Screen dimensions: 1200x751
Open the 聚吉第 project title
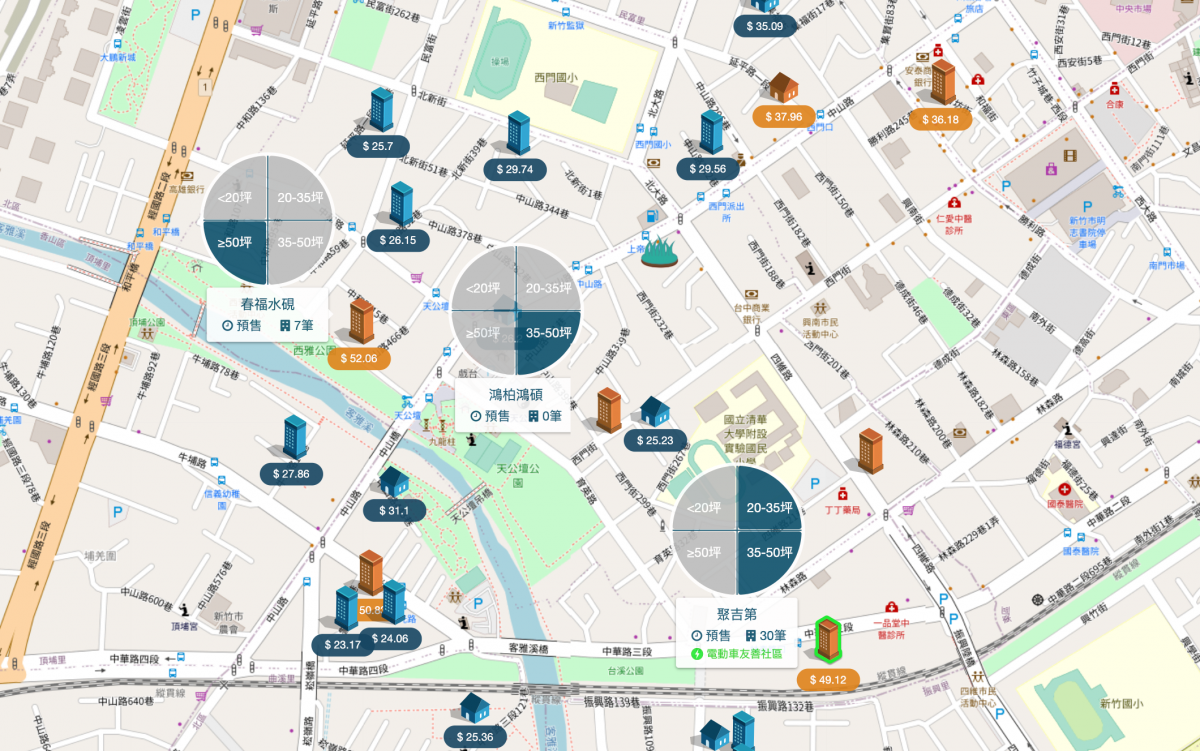[737, 614]
